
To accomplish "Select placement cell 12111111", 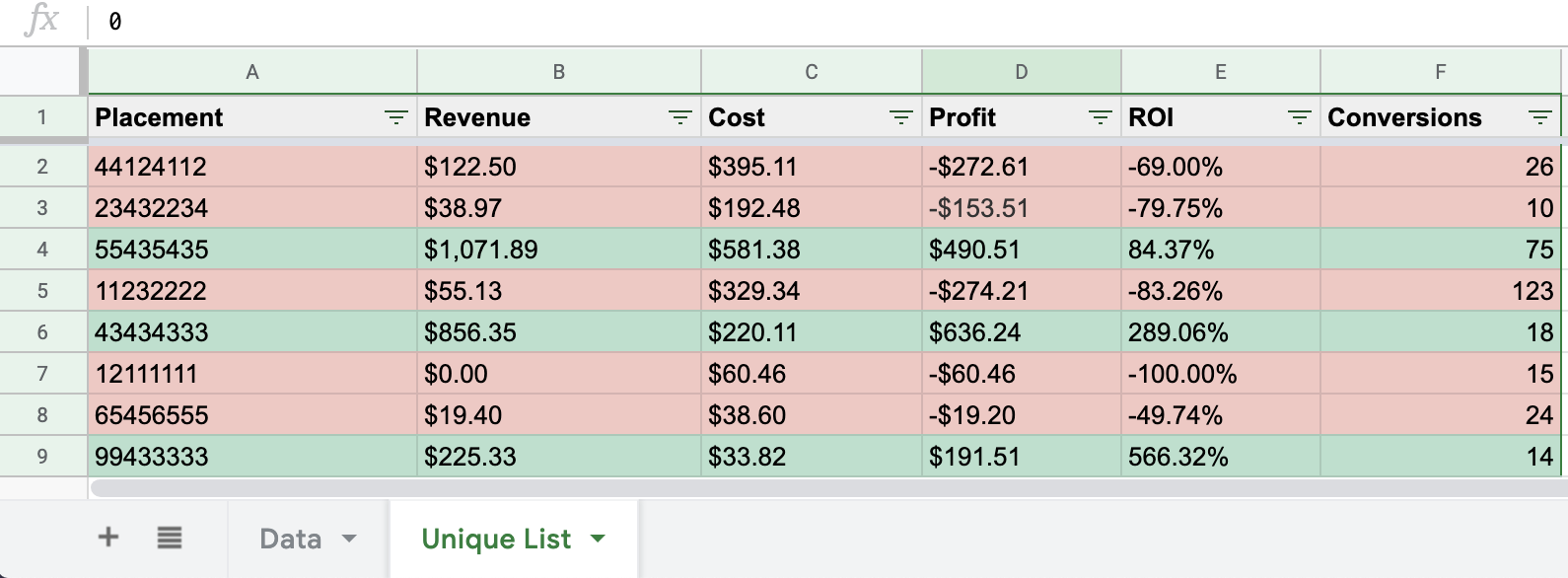I will pos(252,374).
